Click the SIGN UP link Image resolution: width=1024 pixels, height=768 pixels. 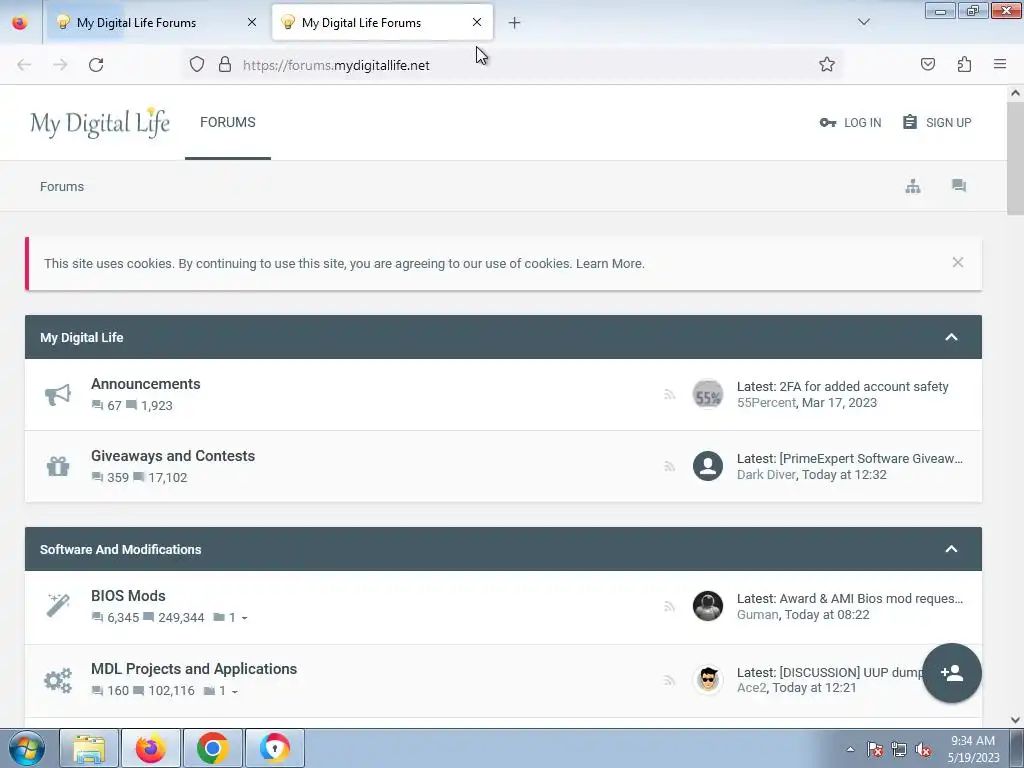click(x=936, y=123)
